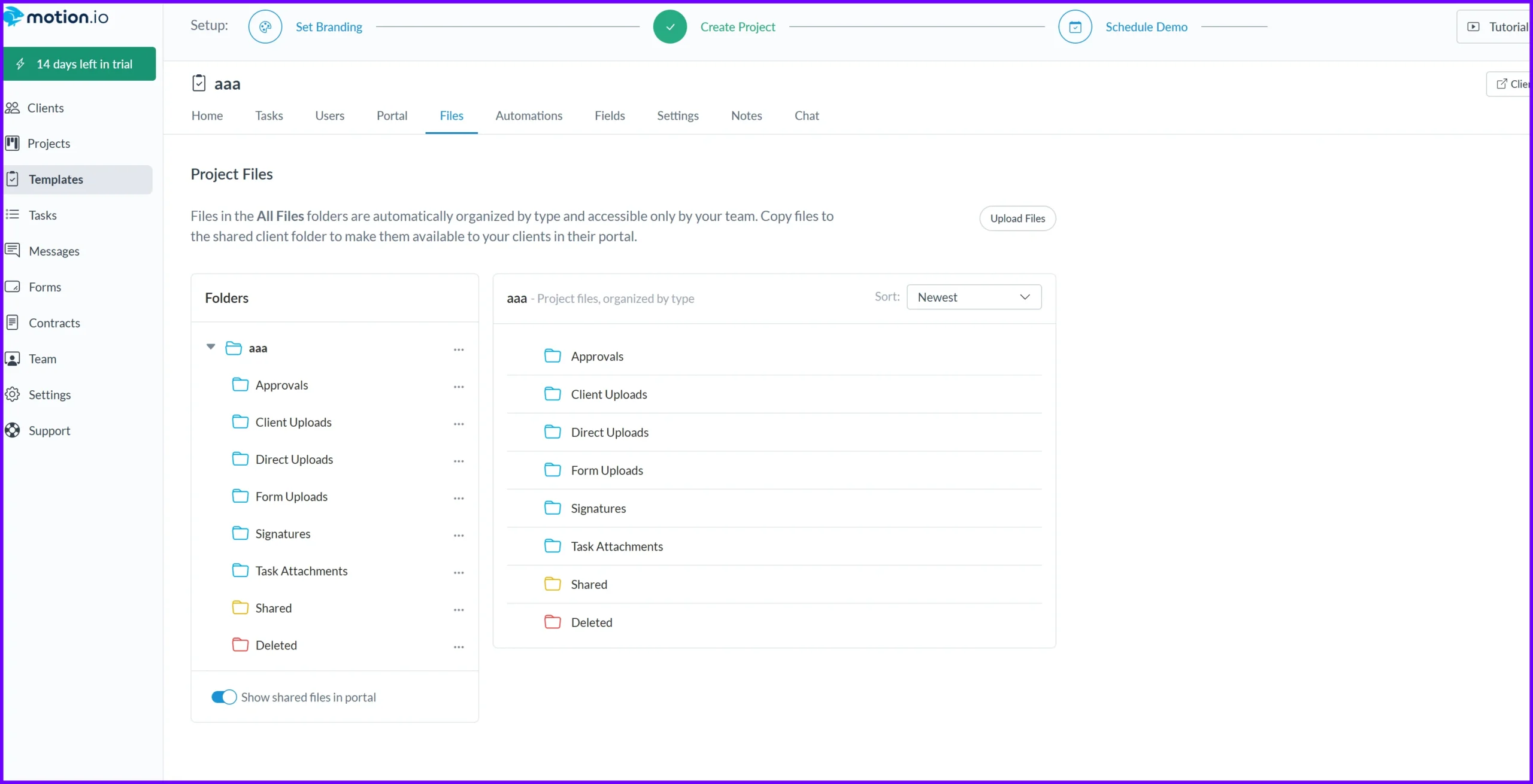Viewport: 1533px width, 784px height.
Task: Open Set Branding via palette icon
Action: pyautogui.click(x=265, y=26)
